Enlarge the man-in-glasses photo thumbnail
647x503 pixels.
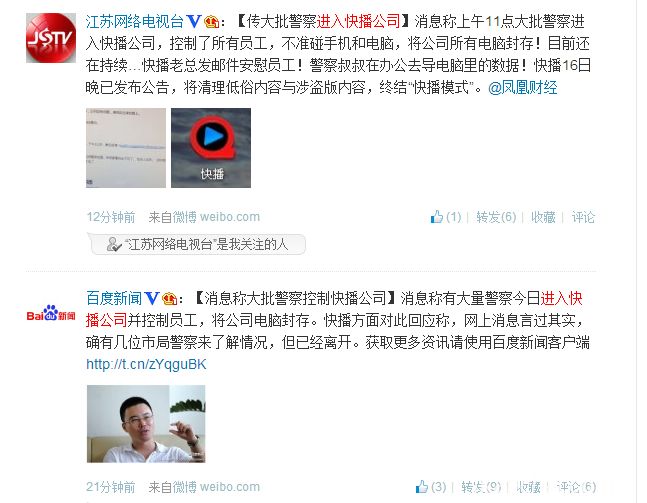click(146, 424)
